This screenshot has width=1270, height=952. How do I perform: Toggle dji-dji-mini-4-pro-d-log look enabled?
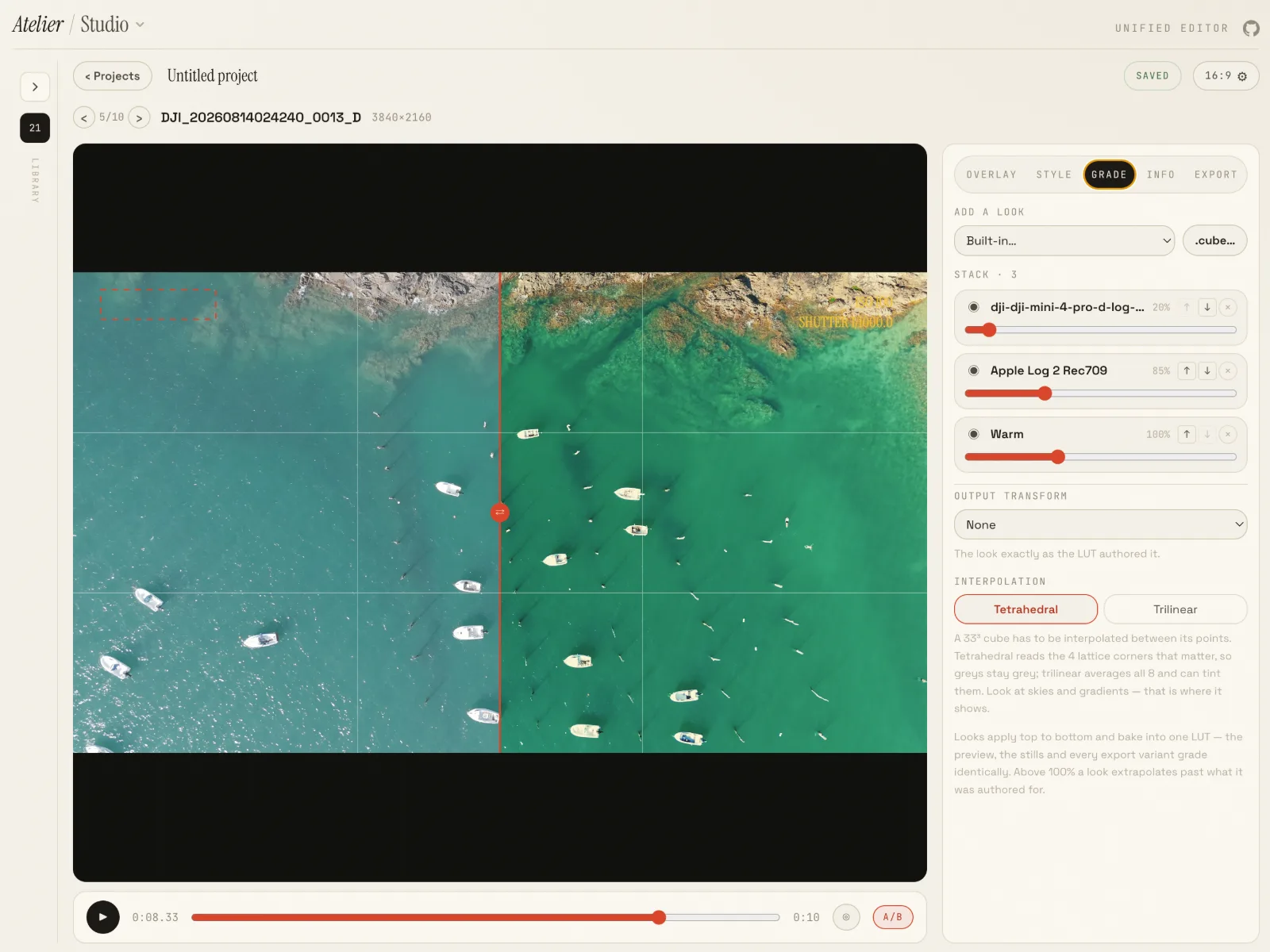coord(974,307)
